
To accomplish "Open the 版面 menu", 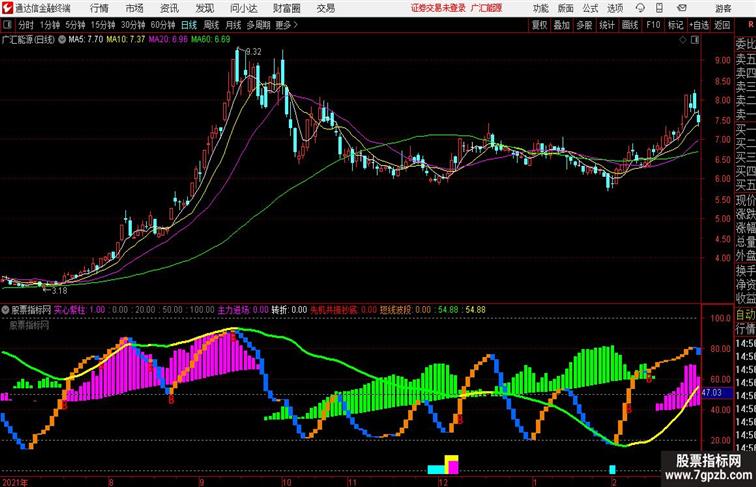I will pyautogui.click(x=566, y=8).
